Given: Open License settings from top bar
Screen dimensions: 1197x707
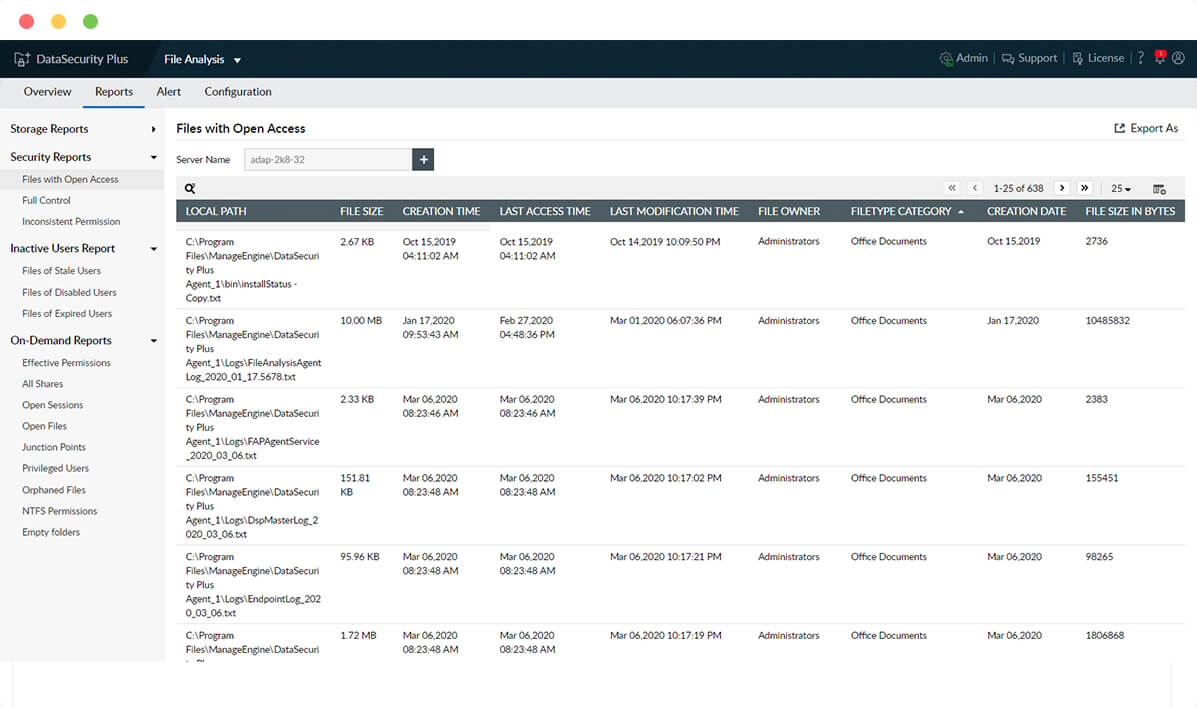Looking at the screenshot, I should [1097, 58].
